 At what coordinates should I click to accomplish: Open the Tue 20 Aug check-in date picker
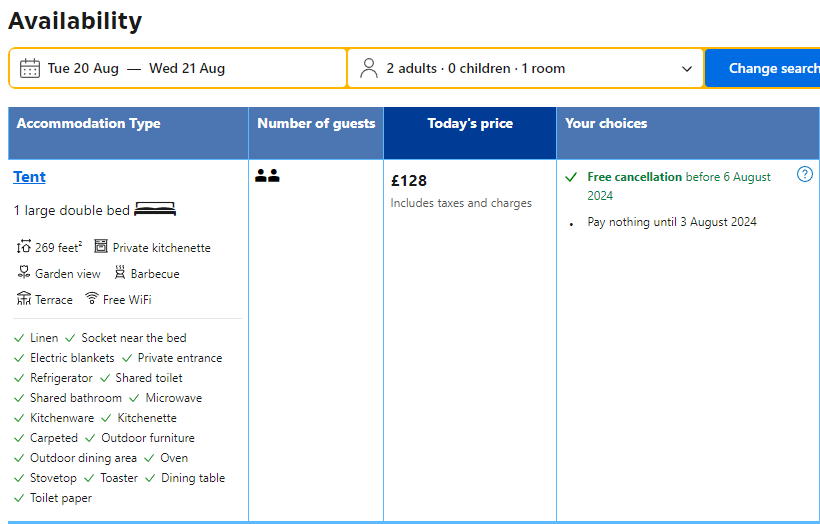[83, 69]
